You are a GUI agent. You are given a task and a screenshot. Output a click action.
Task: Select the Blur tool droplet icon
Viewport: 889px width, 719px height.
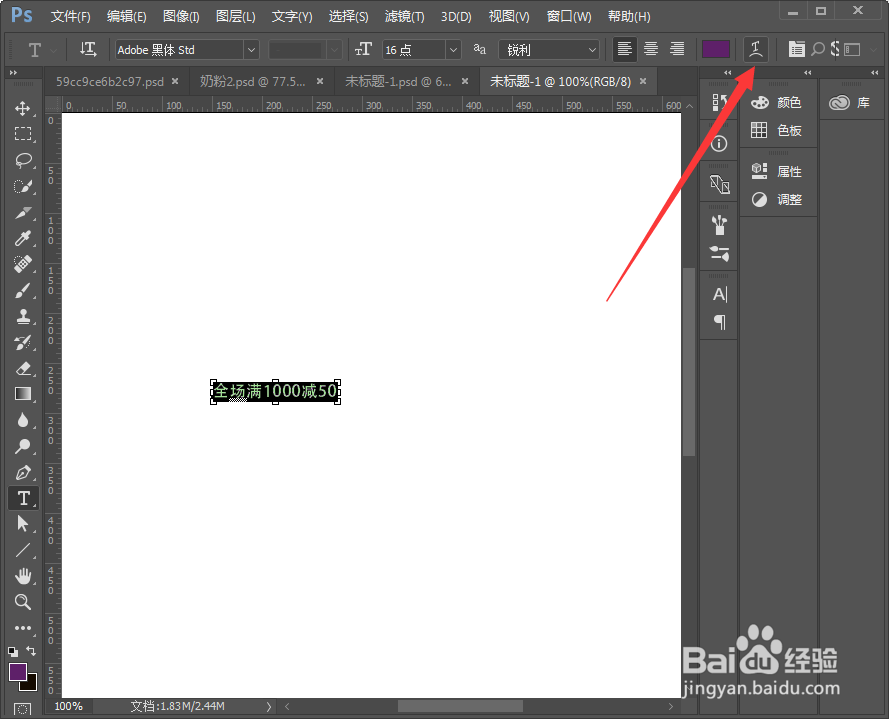(x=23, y=420)
